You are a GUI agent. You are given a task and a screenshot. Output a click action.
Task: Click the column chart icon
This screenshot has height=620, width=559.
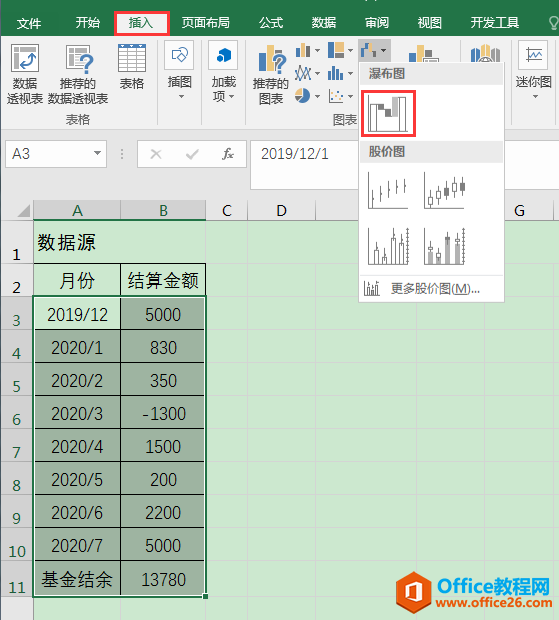pos(303,50)
